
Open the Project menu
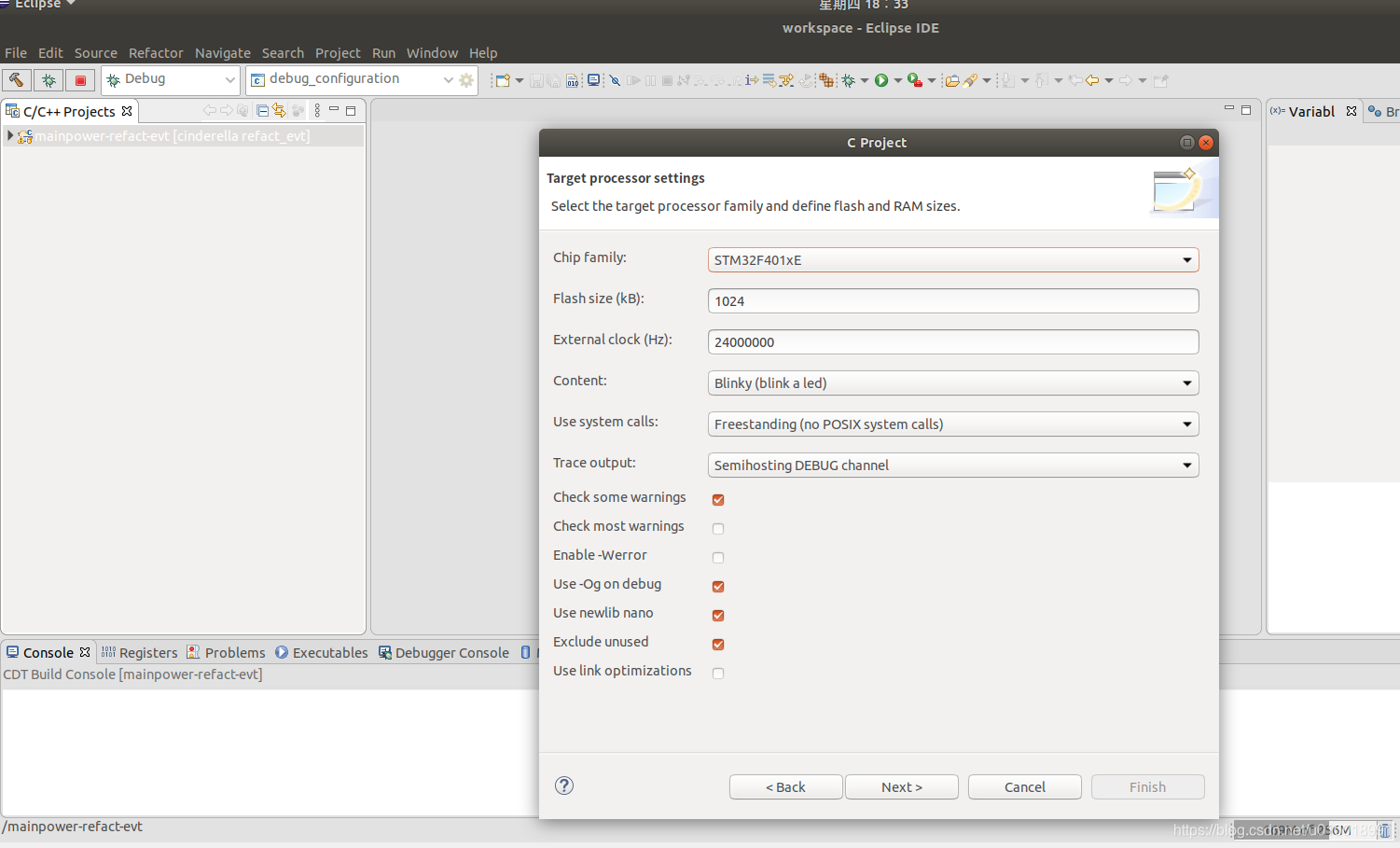[338, 53]
